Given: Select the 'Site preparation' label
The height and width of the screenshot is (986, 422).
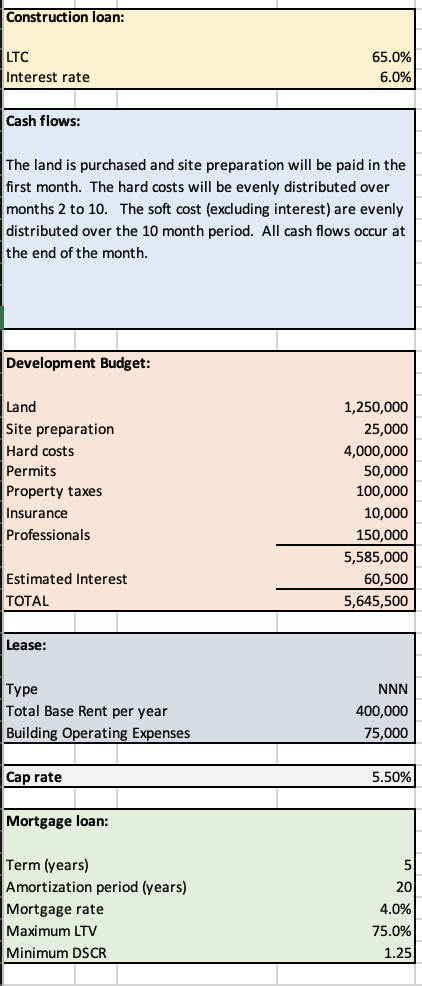Looking at the screenshot, I should [x=60, y=429].
